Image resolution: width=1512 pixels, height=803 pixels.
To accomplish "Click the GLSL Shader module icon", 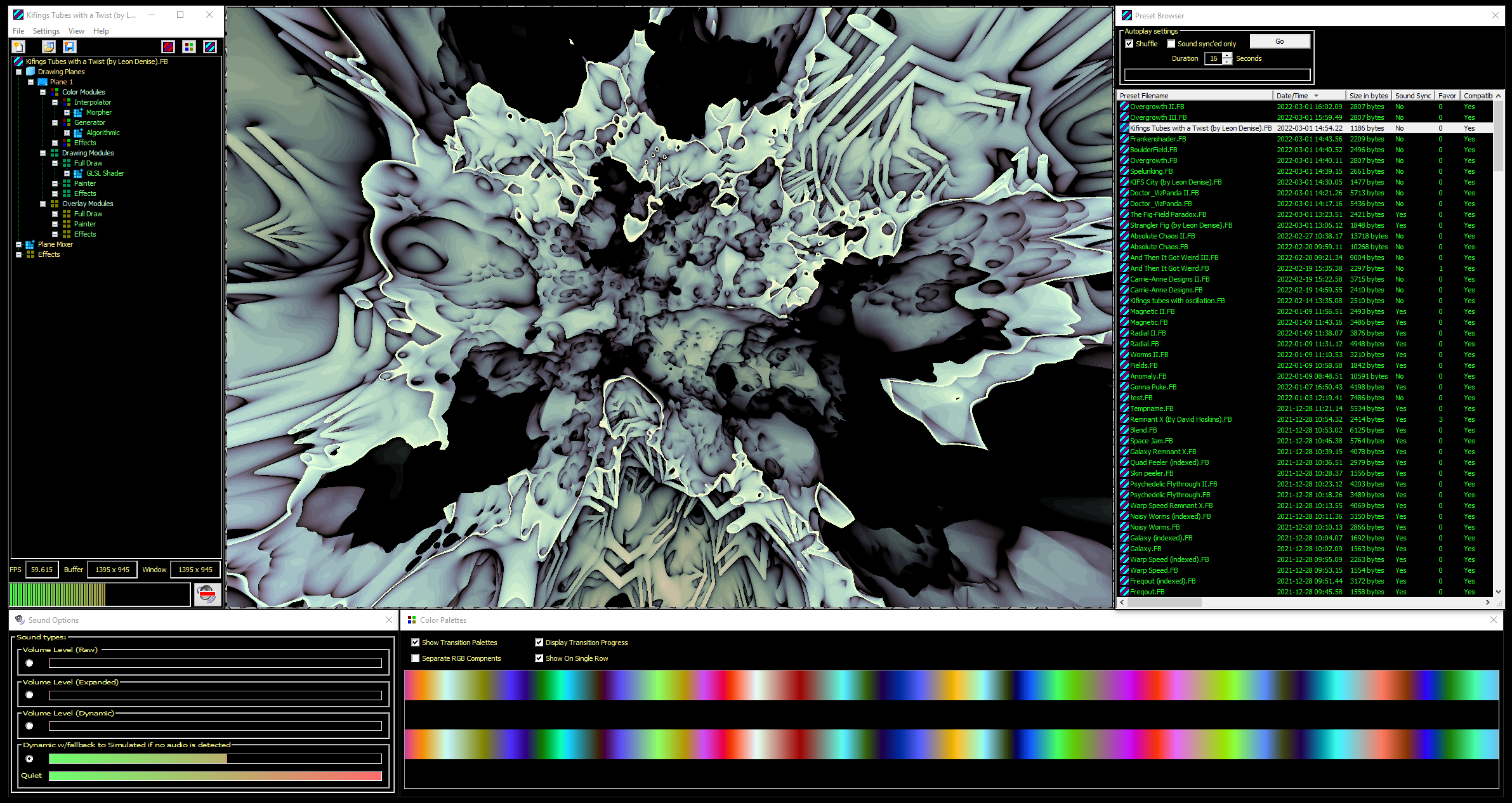I will pos(78,173).
